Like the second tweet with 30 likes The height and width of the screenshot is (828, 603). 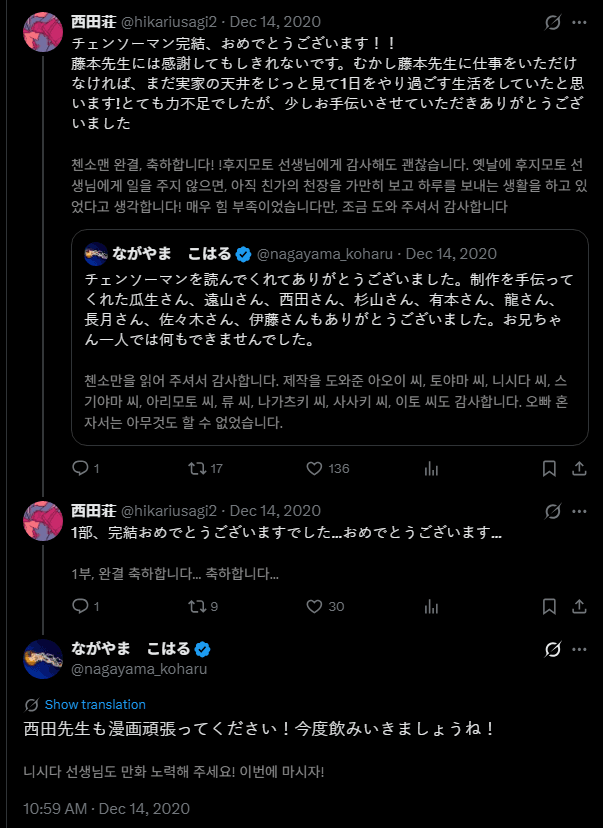(325, 606)
